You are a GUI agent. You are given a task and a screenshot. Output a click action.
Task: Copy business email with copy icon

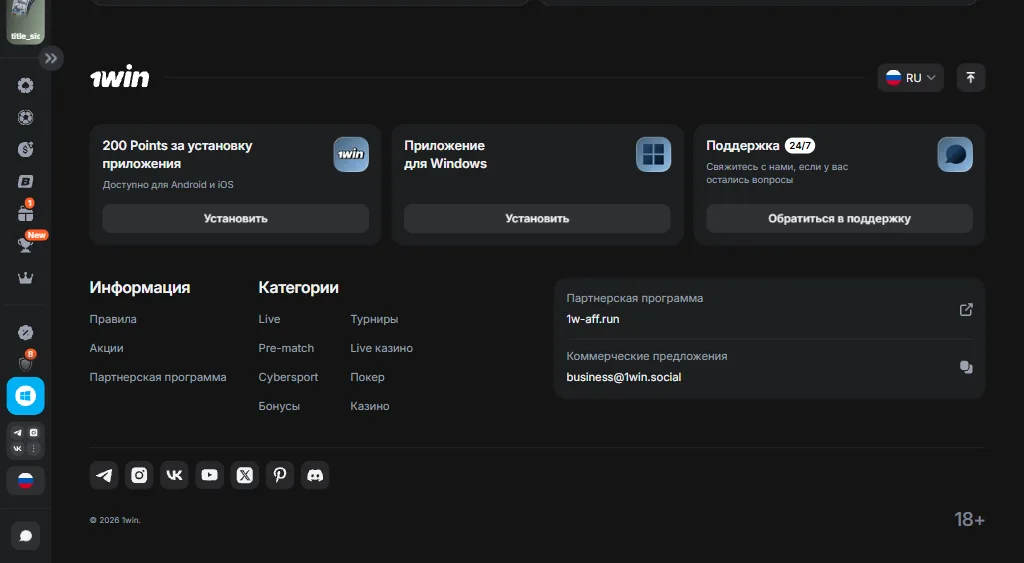click(966, 367)
